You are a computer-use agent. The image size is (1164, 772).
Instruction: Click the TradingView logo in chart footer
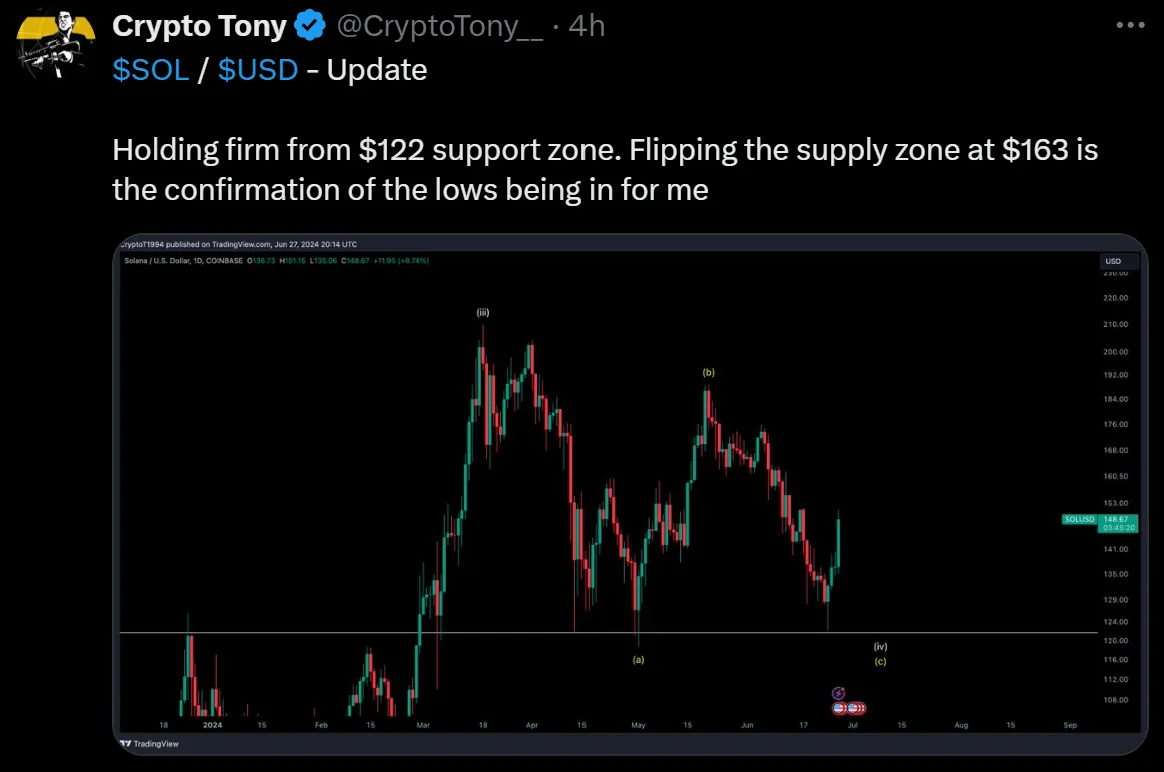coord(149,743)
